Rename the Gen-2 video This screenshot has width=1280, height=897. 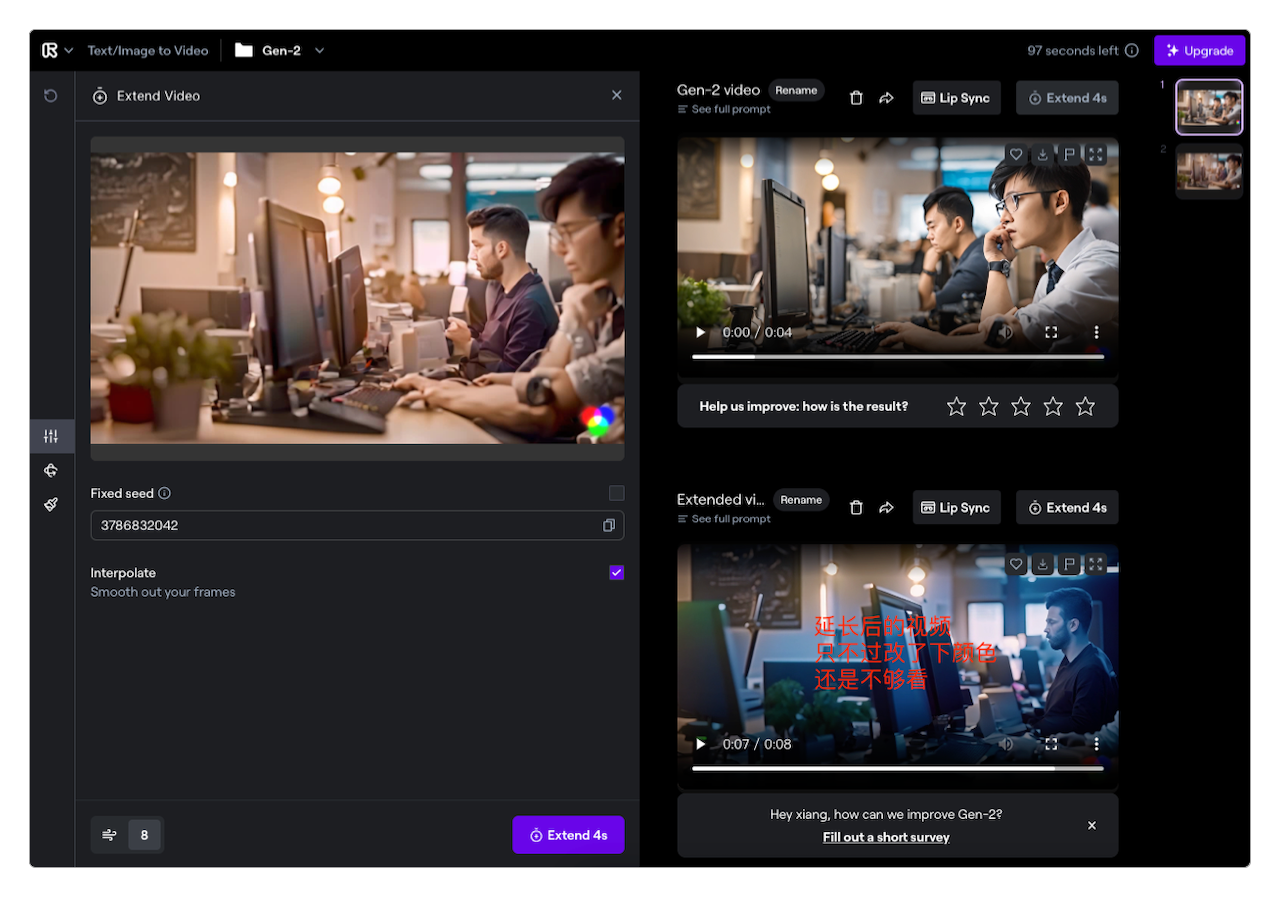pos(796,90)
